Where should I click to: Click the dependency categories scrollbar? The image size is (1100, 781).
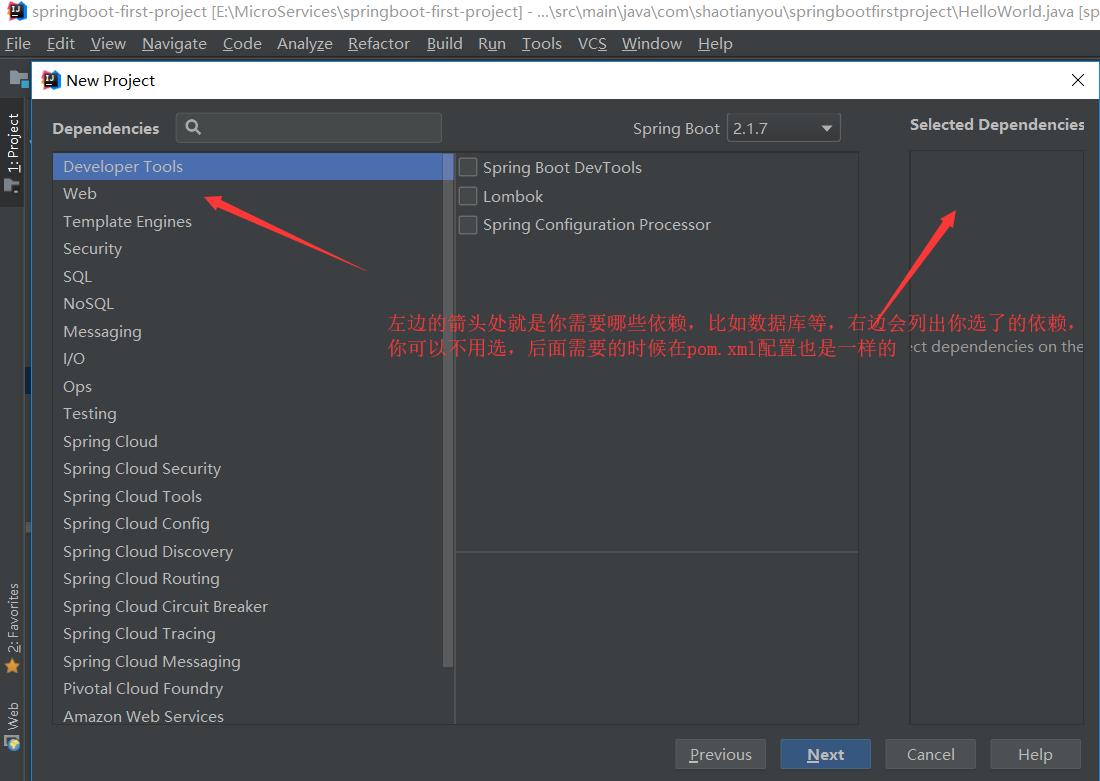click(x=448, y=410)
